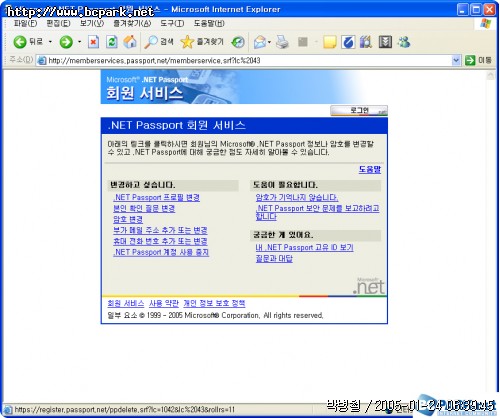Viewport: 500px width, 418px height.
Task: Expand the Mail button dropdown arrow
Action: tap(269, 42)
